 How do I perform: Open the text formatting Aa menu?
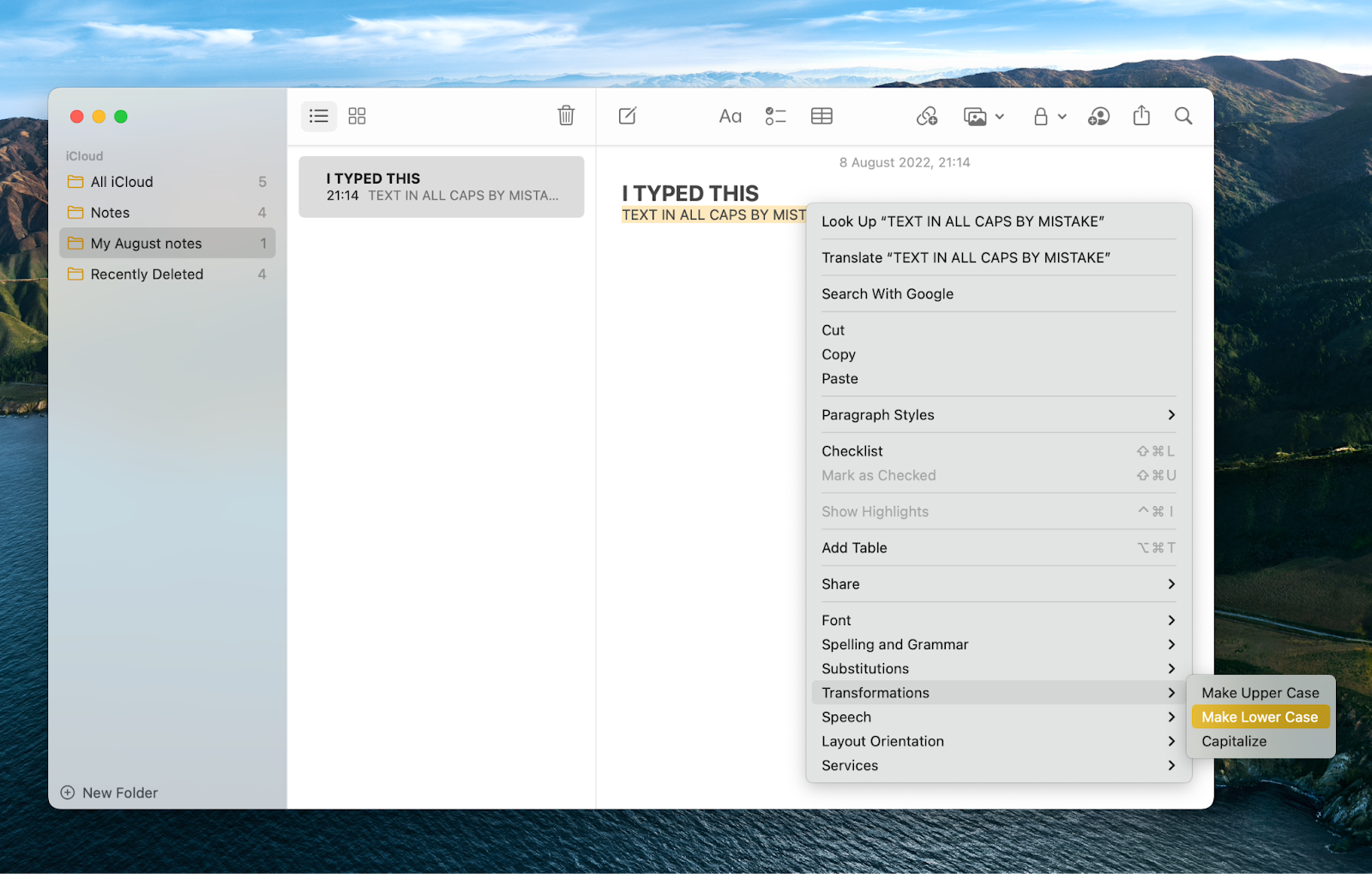[x=729, y=116]
